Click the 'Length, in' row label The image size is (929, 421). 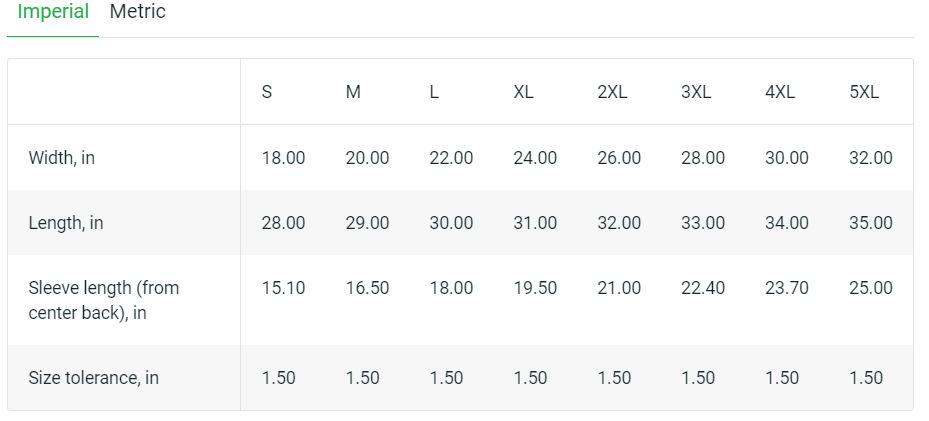[x=66, y=223]
